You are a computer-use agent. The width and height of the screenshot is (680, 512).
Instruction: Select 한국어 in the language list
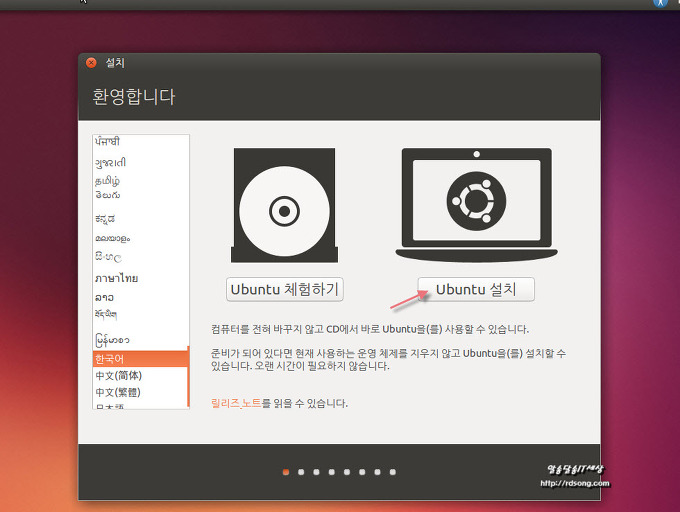pyautogui.click(x=110, y=358)
